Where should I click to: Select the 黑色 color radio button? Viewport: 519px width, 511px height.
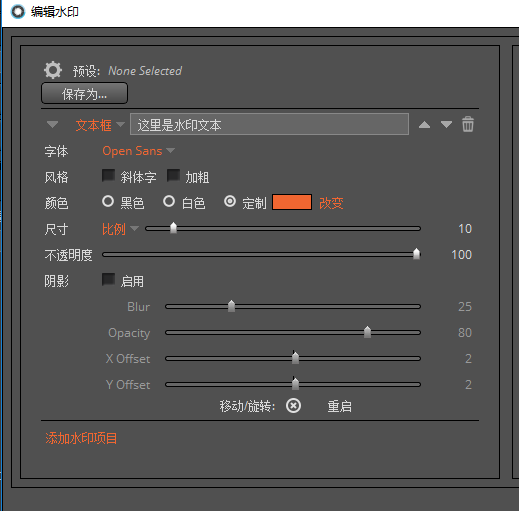[108, 202]
